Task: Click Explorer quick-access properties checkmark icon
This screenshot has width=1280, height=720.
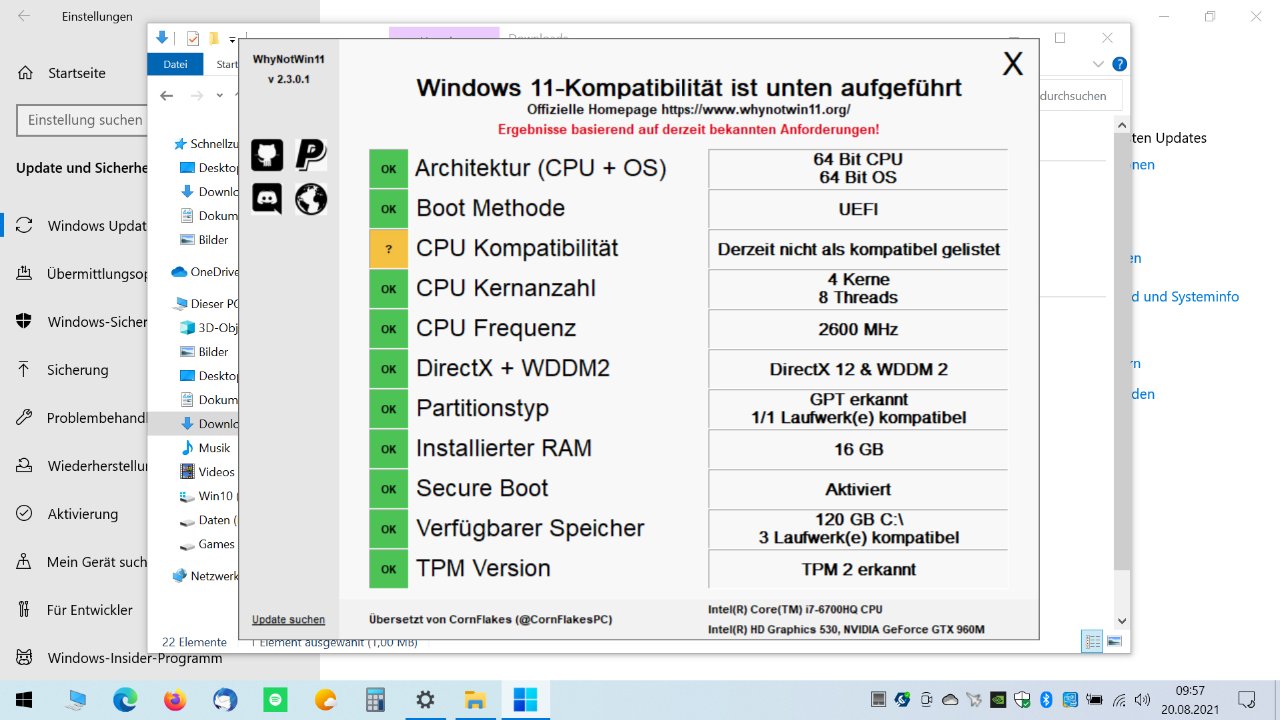Action: tap(193, 39)
